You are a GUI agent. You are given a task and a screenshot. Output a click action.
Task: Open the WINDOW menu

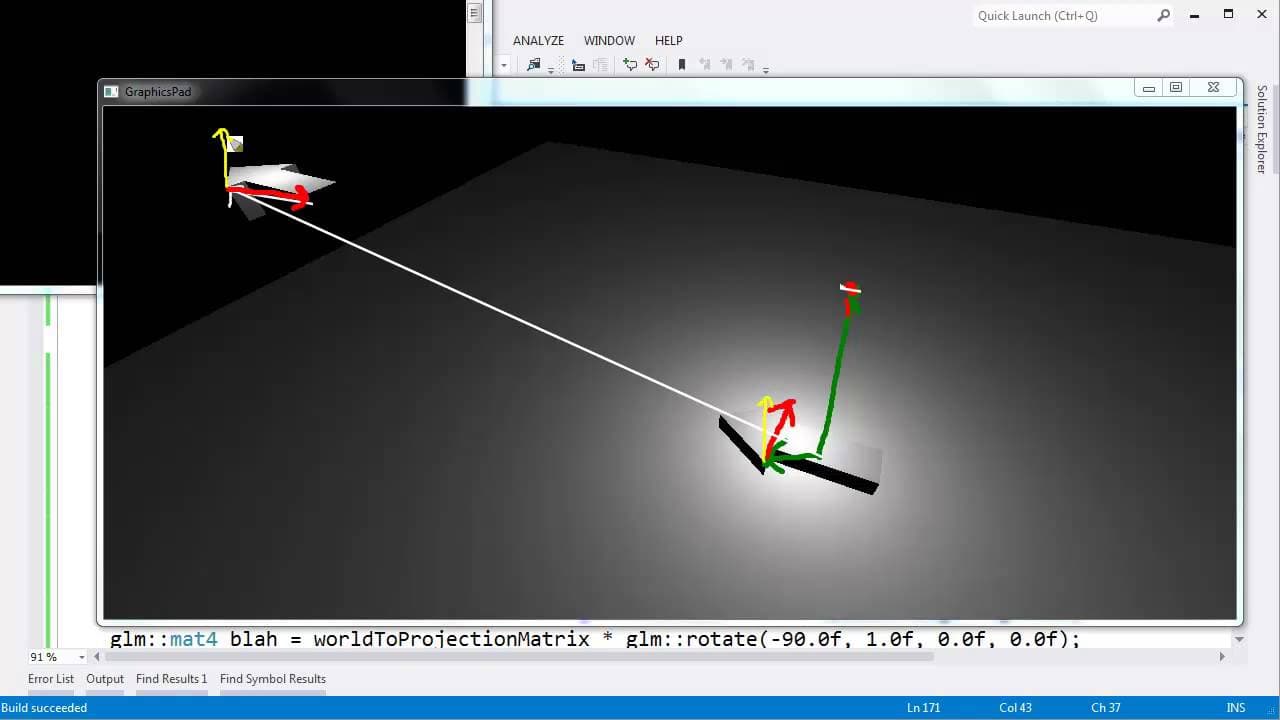(609, 41)
